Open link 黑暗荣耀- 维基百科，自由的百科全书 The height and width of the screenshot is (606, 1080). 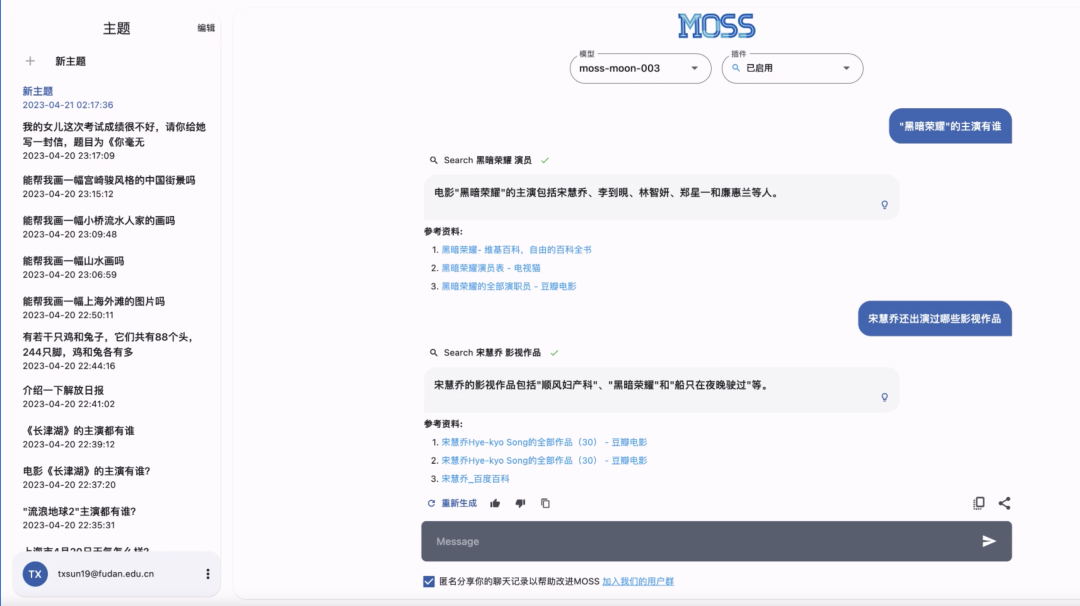[516, 250]
